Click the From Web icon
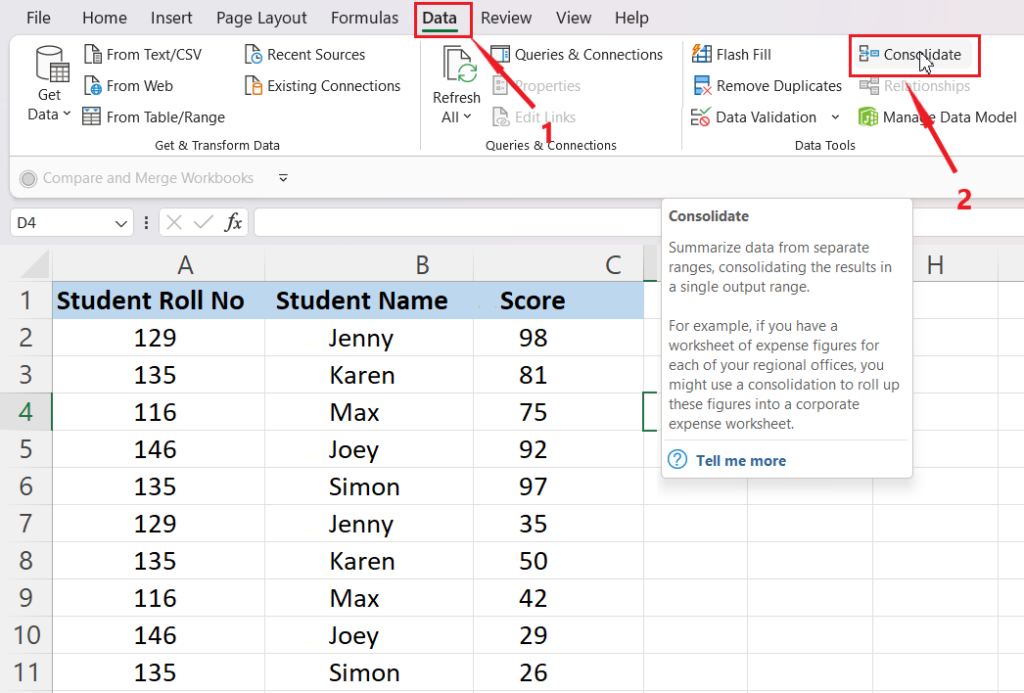The image size is (1024, 693). point(93,86)
